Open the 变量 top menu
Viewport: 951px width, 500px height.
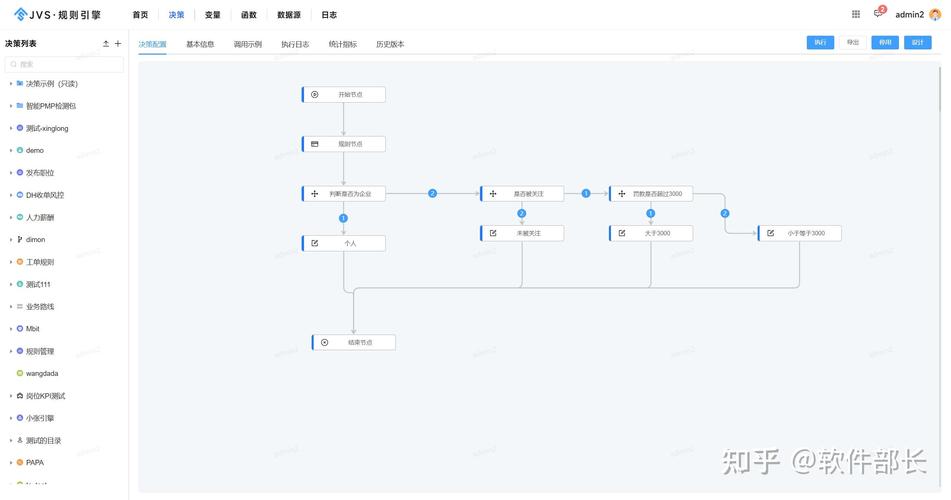click(213, 15)
